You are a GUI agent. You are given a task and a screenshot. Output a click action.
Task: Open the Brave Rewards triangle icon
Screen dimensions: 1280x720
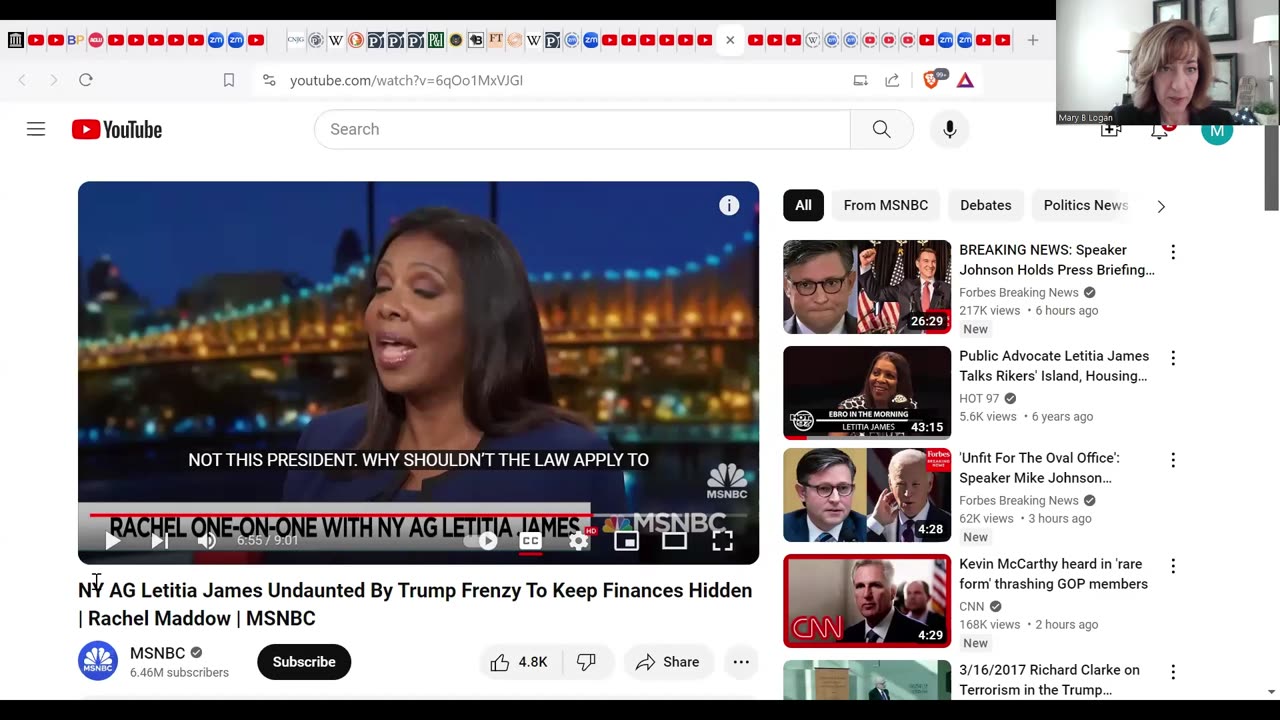pos(965,80)
